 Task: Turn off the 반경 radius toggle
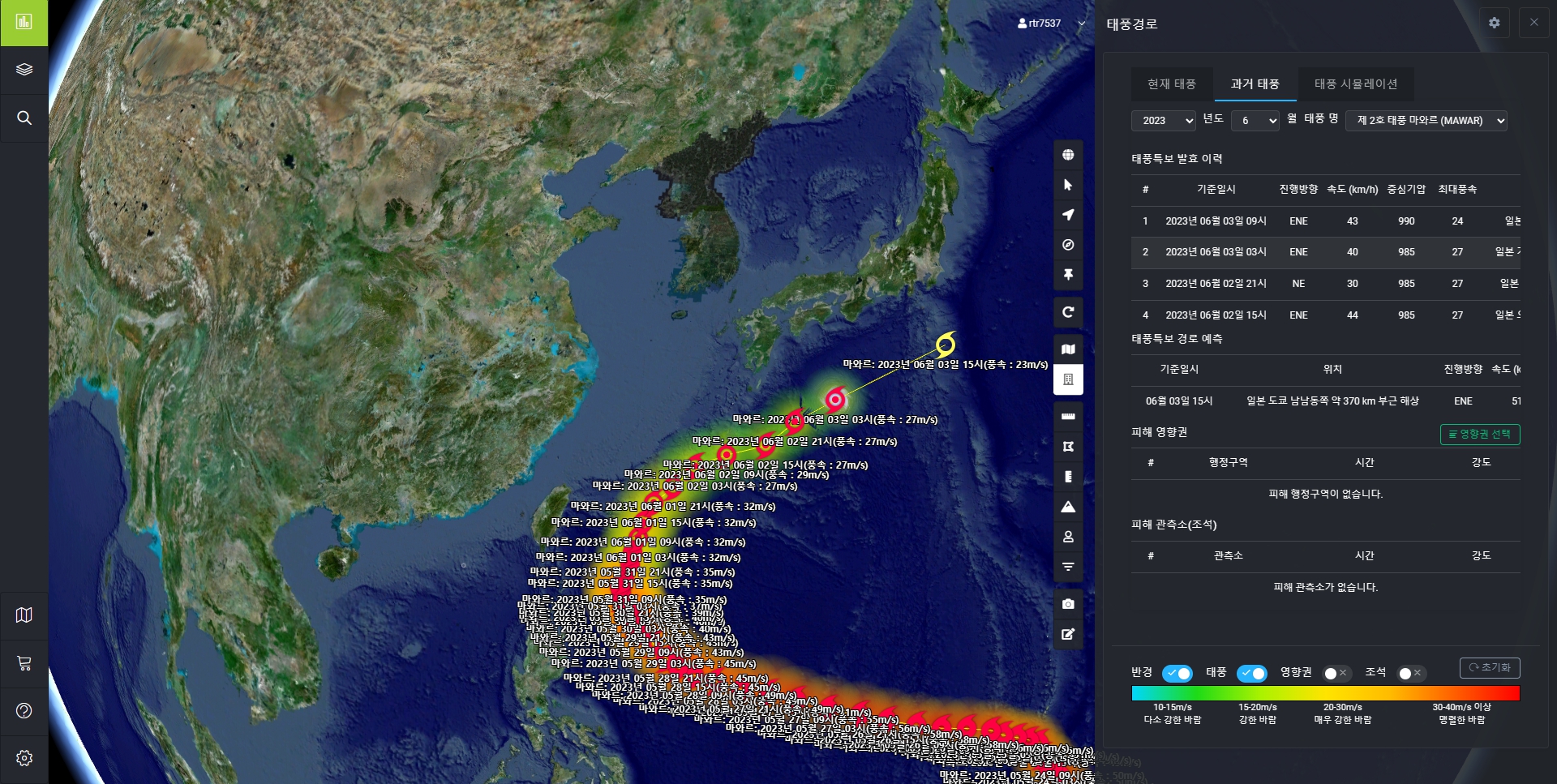(x=1177, y=673)
